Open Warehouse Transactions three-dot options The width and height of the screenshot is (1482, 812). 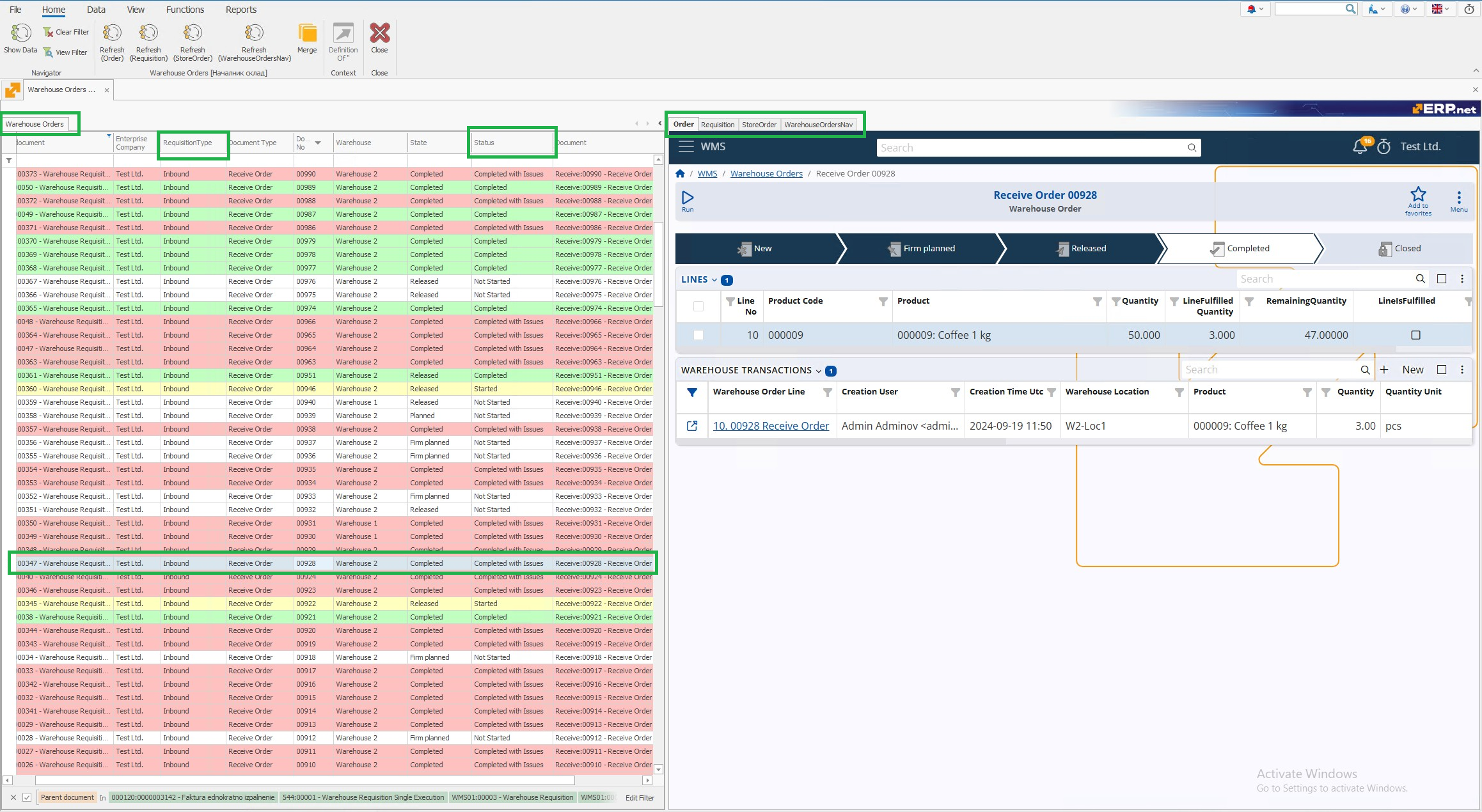click(x=1462, y=370)
